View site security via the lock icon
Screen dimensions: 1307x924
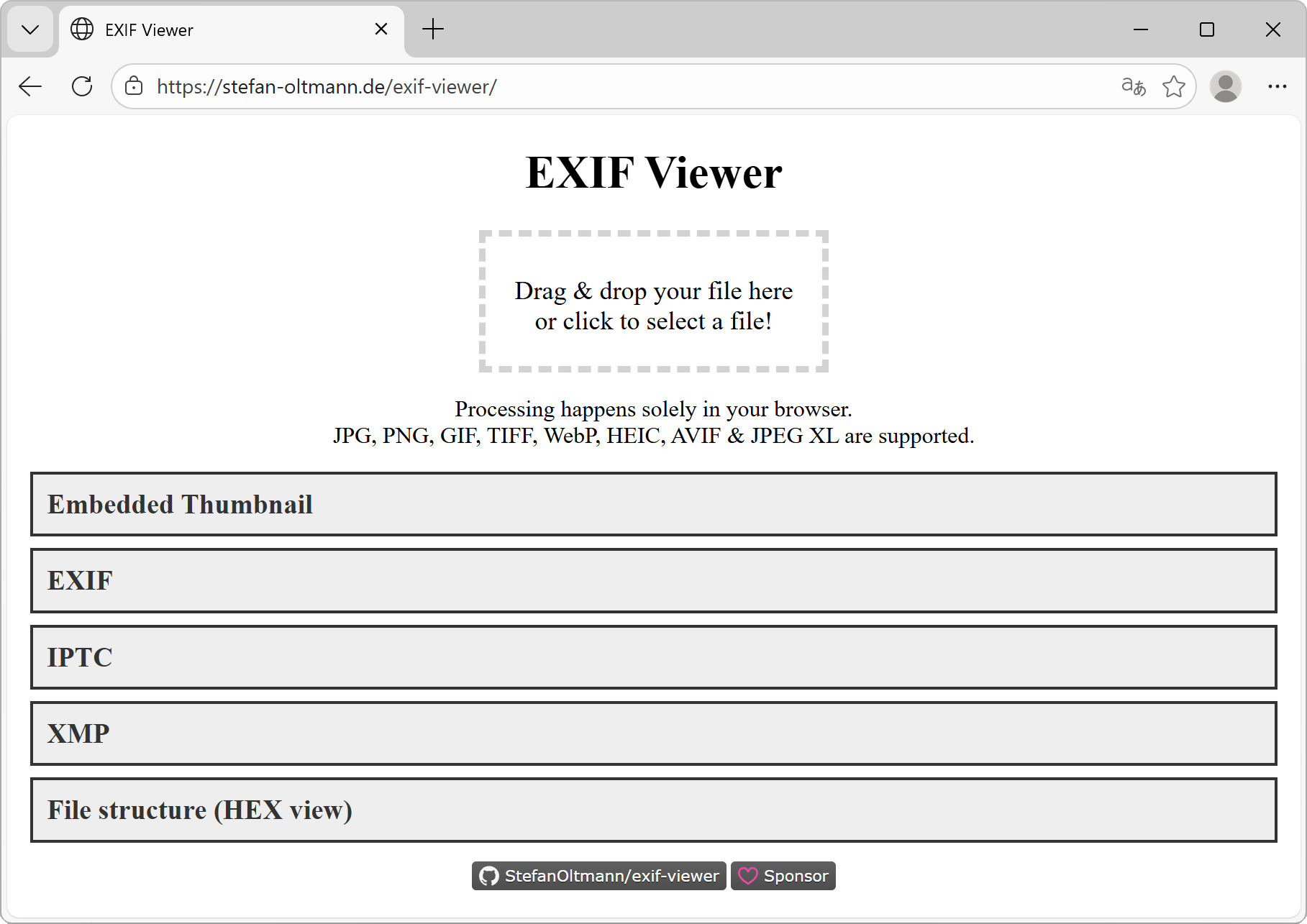(x=134, y=86)
